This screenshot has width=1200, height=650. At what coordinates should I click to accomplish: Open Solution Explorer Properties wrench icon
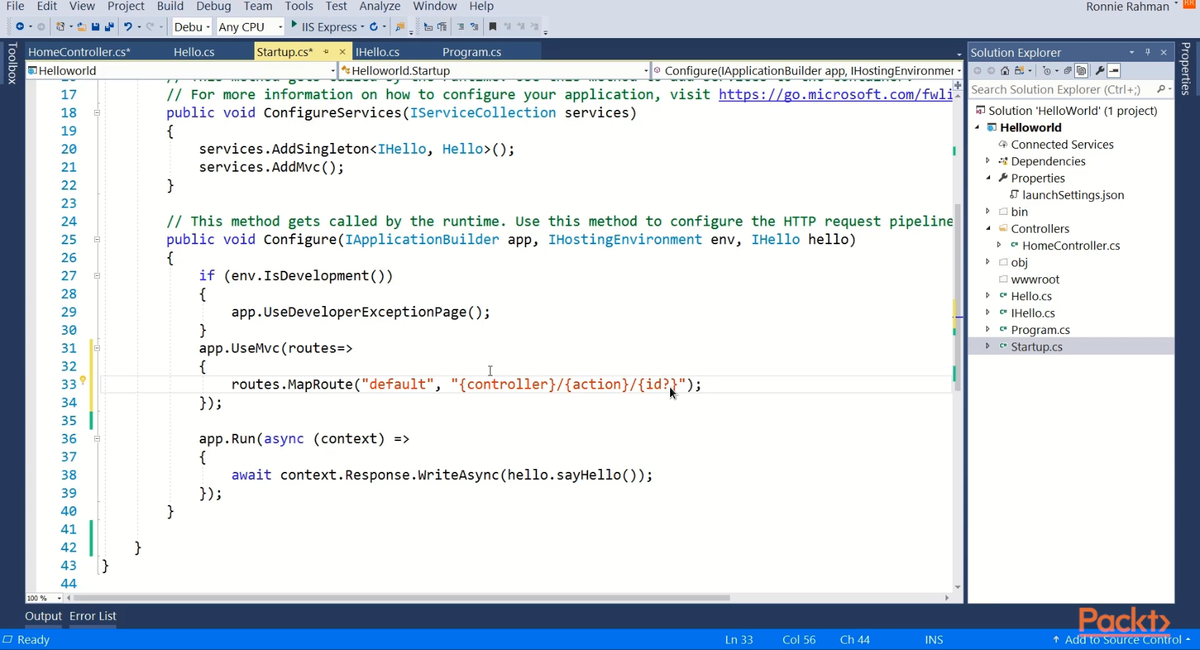[1100, 71]
